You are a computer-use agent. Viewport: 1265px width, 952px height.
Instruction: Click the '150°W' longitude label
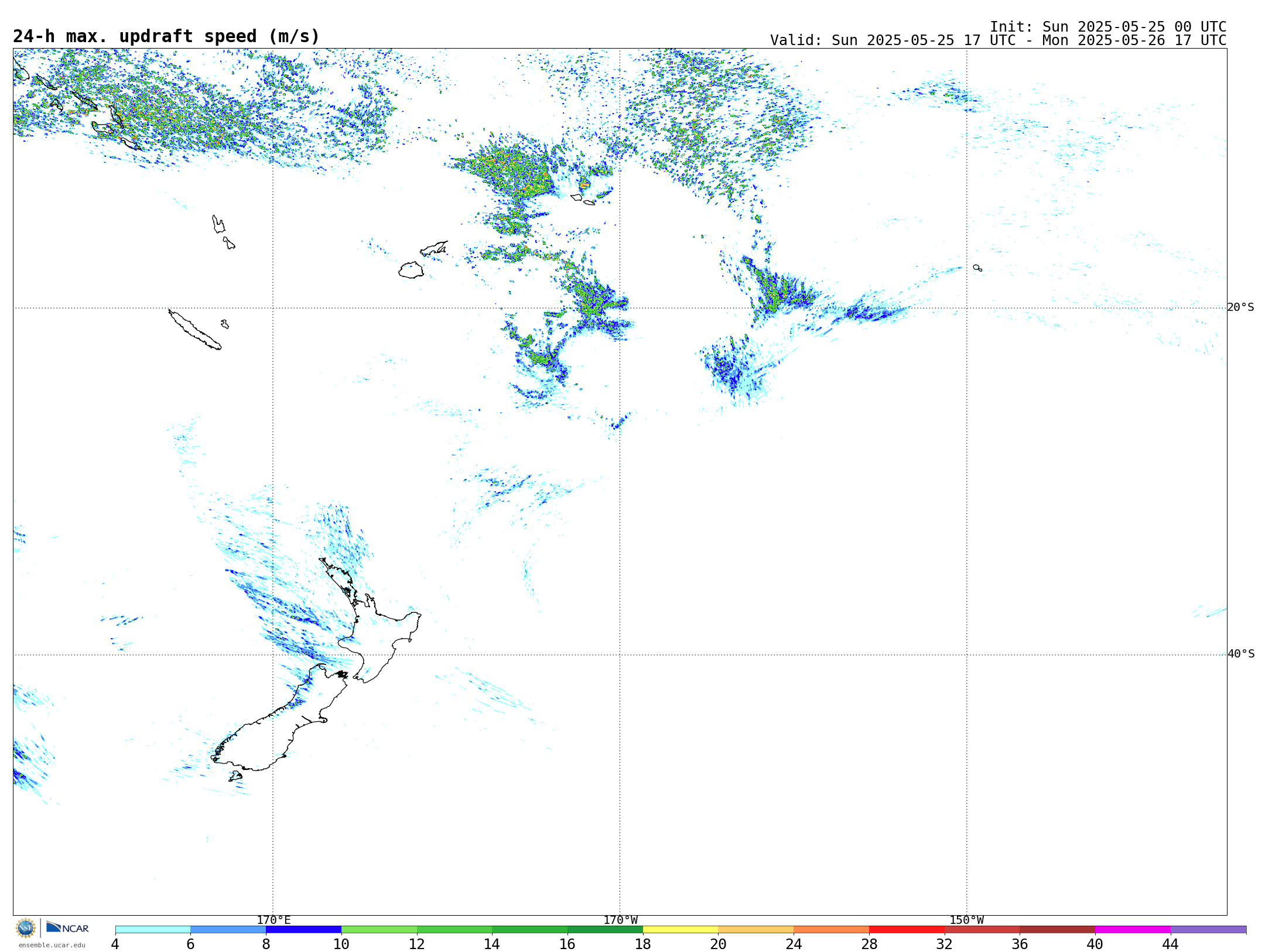pos(966,920)
